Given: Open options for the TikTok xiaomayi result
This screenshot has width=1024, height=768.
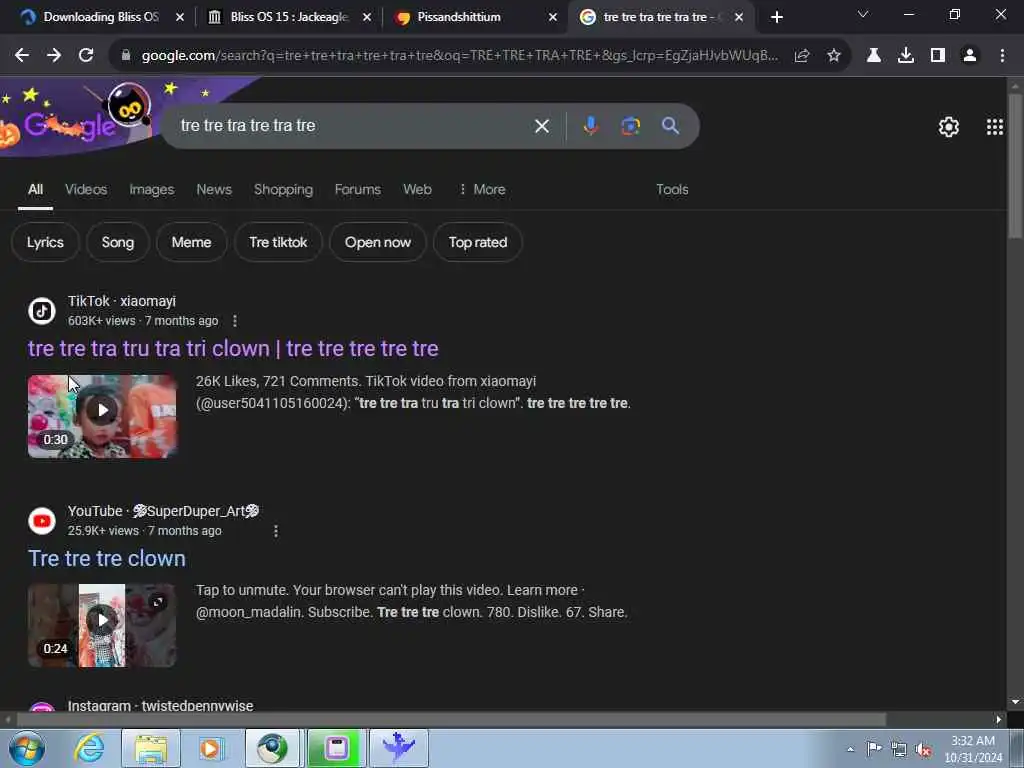Looking at the screenshot, I should 235,321.
